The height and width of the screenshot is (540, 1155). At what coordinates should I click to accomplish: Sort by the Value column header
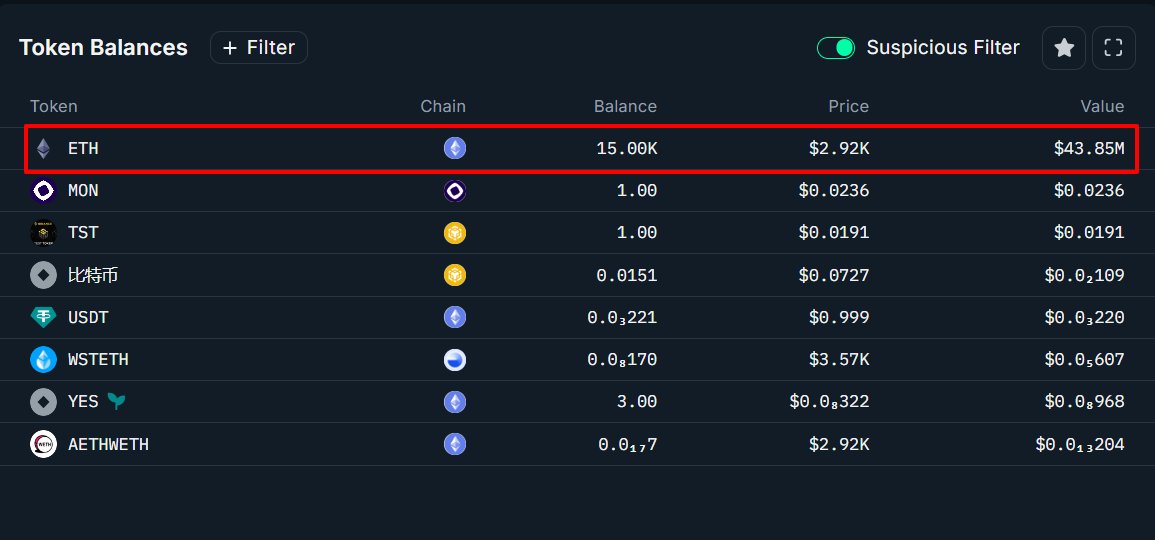[x=1102, y=107]
